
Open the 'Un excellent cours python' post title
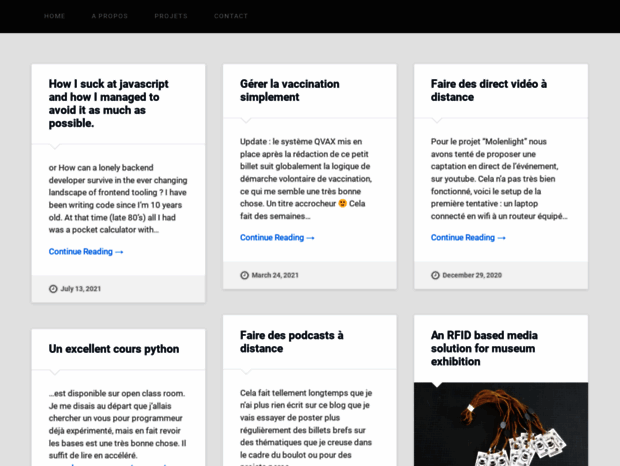[114, 349]
